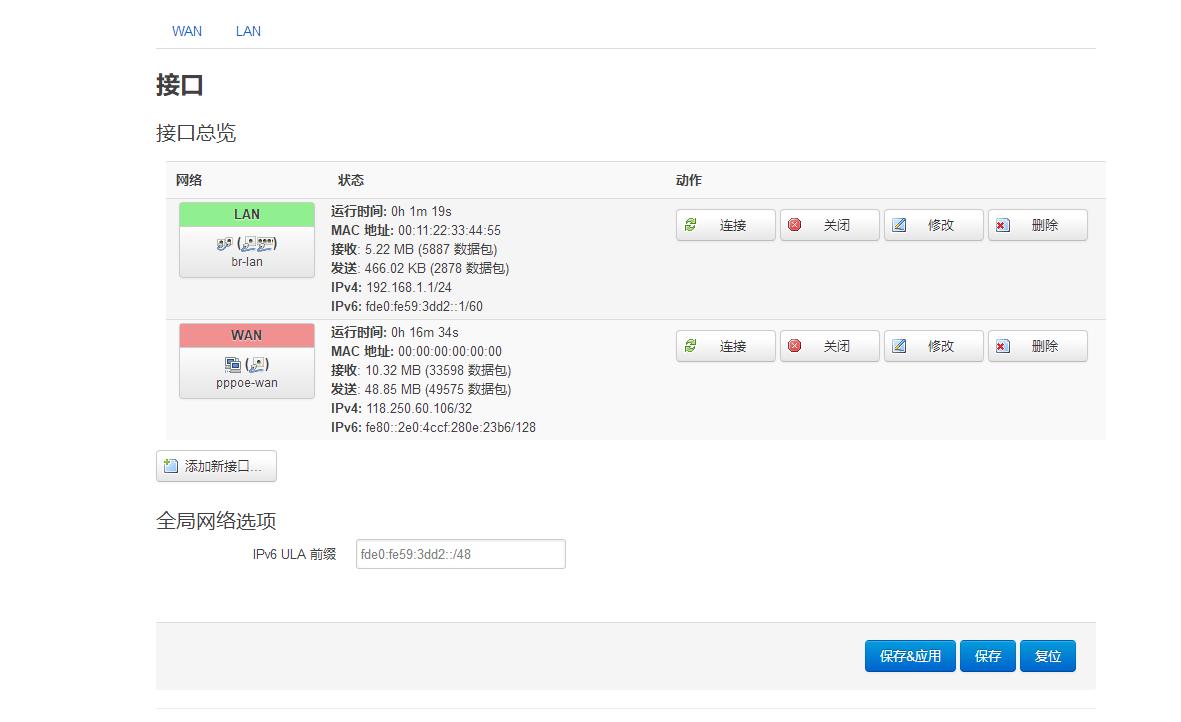The image size is (1181, 722).
Task: Click the green LAN network label box
Action: (246, 213)
